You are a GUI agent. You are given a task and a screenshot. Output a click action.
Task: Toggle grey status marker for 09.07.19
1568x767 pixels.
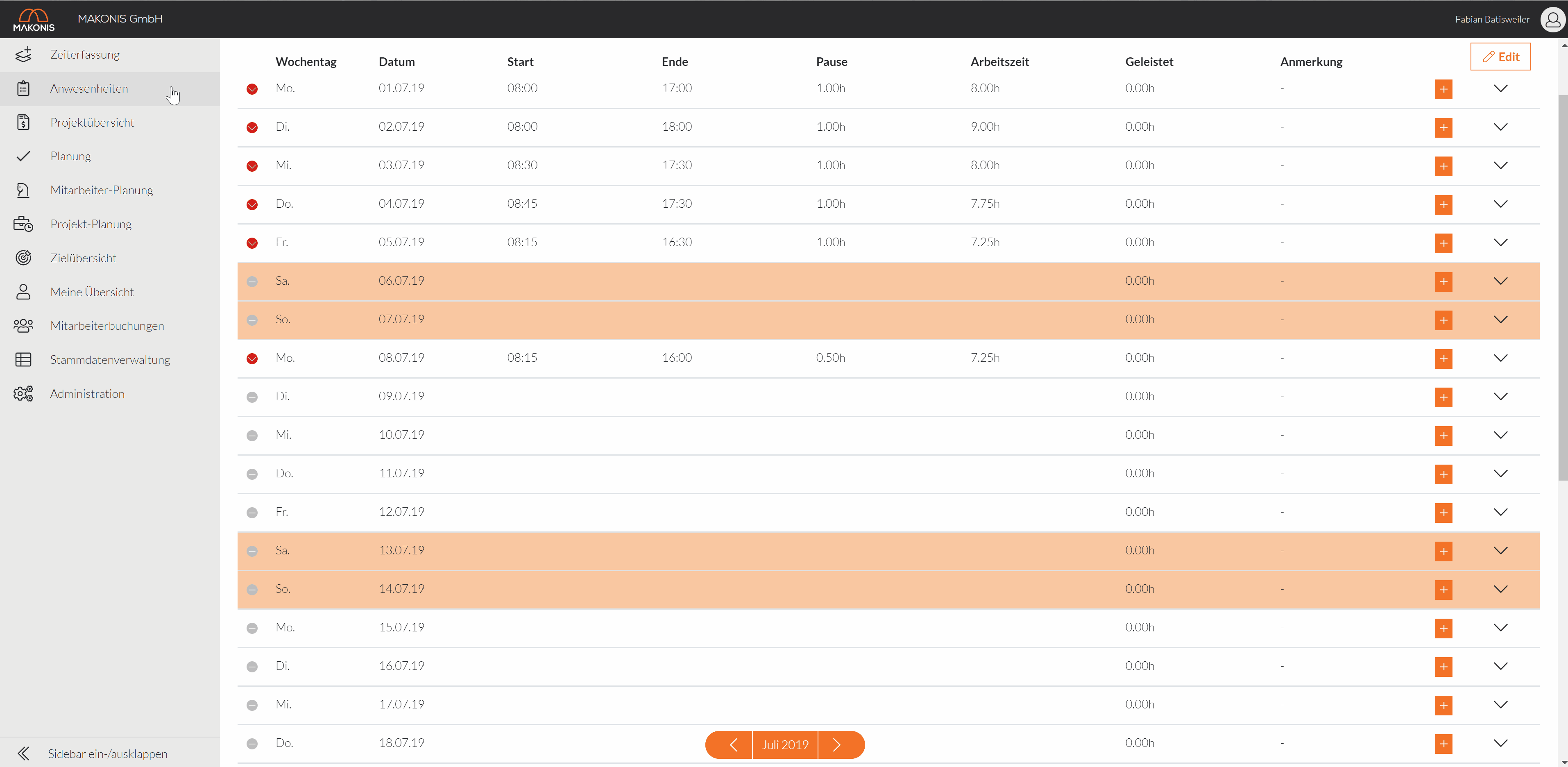coord(252,397)
